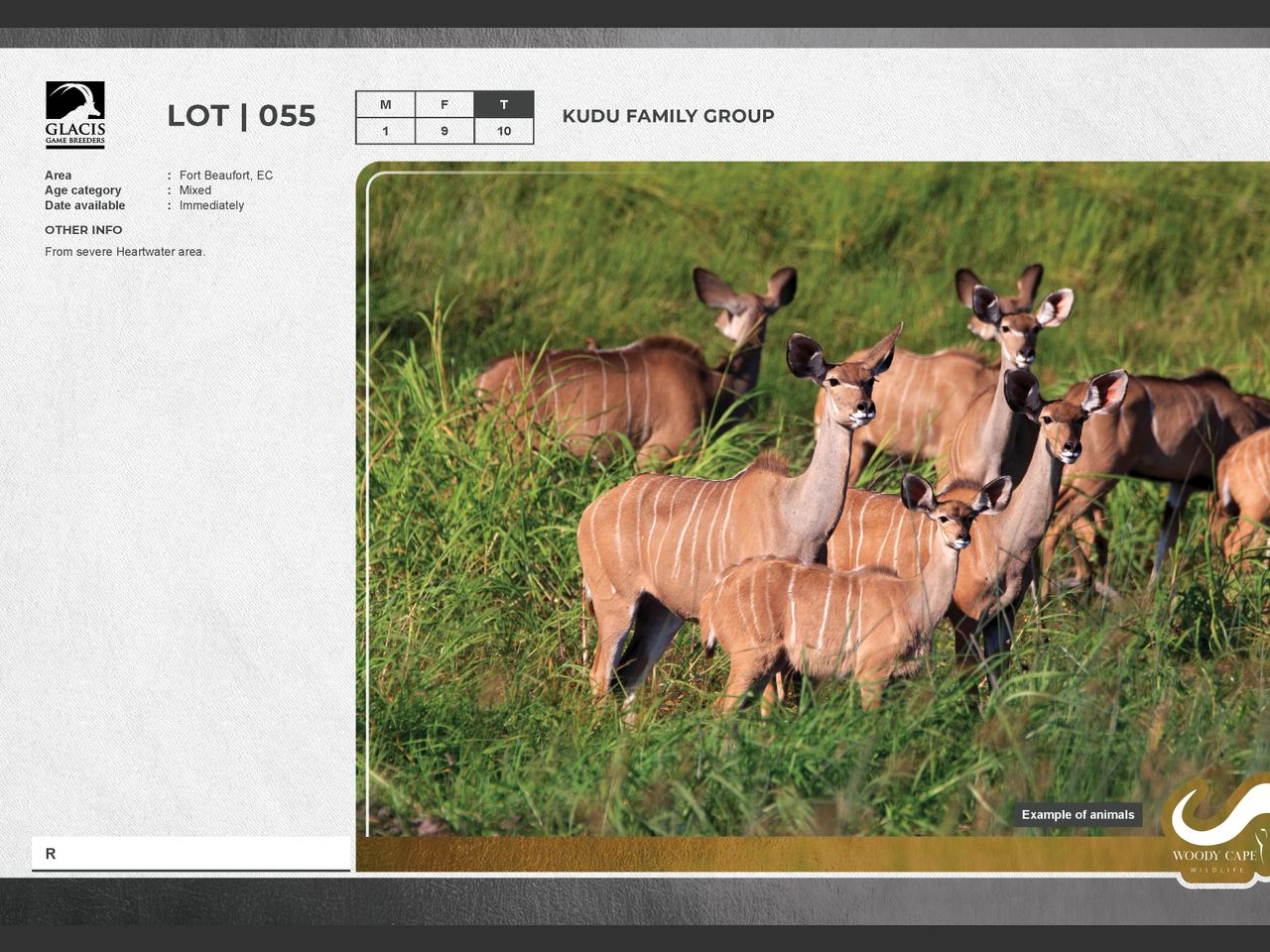Select the highlighted T total header
Image resolution: width=1270 pixels, height=952 pixels.
coord(504,104)
